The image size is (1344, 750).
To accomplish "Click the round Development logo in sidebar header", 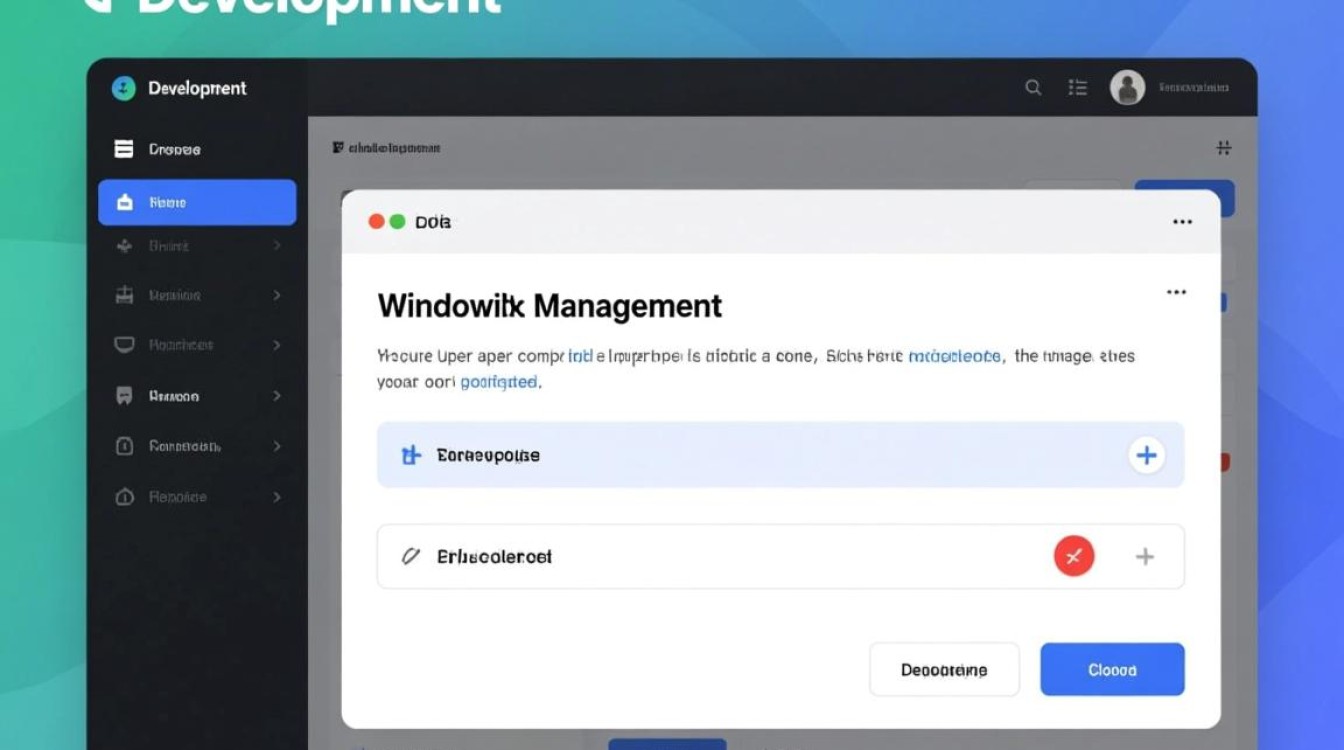I will [123, 88].
